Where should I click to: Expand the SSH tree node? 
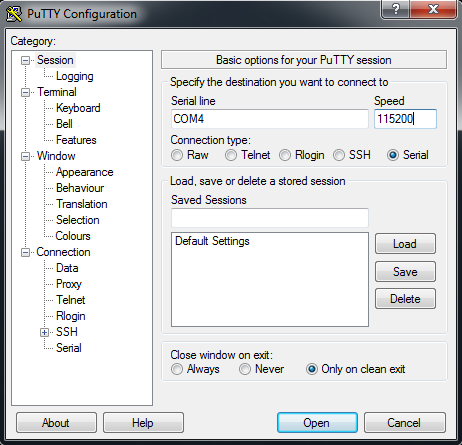pyautogui.click(x=44, y=332)
